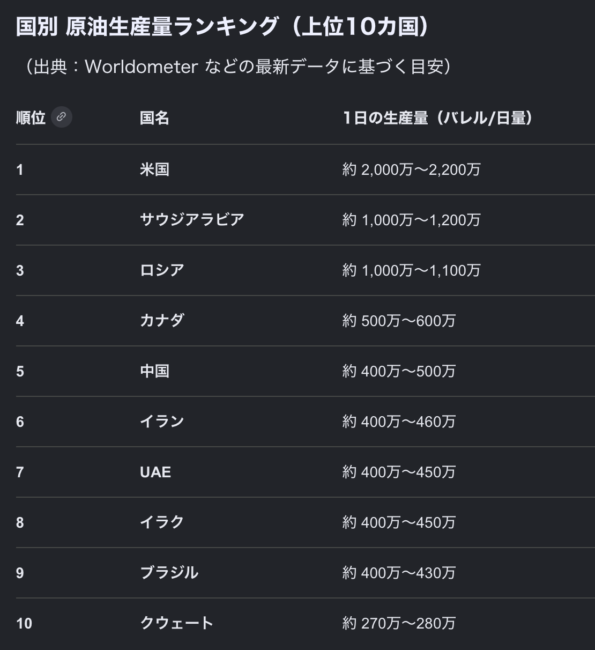Screen dimensions: 595x650
Task: Select the カナダ country cell
Action: click(162, 320)
